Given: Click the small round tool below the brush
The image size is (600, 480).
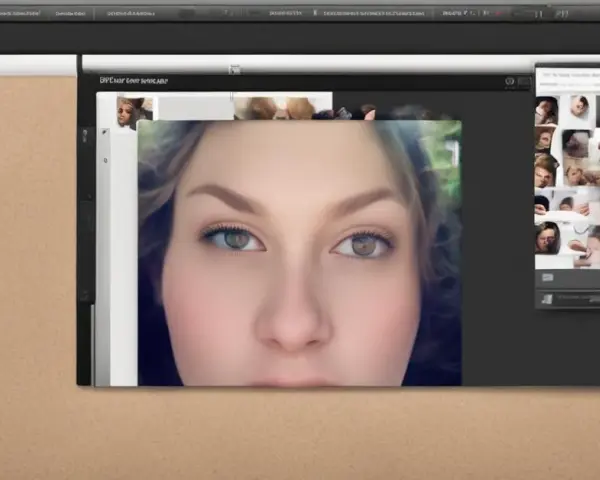Looking at the screenshot, I should pos(106,160).
